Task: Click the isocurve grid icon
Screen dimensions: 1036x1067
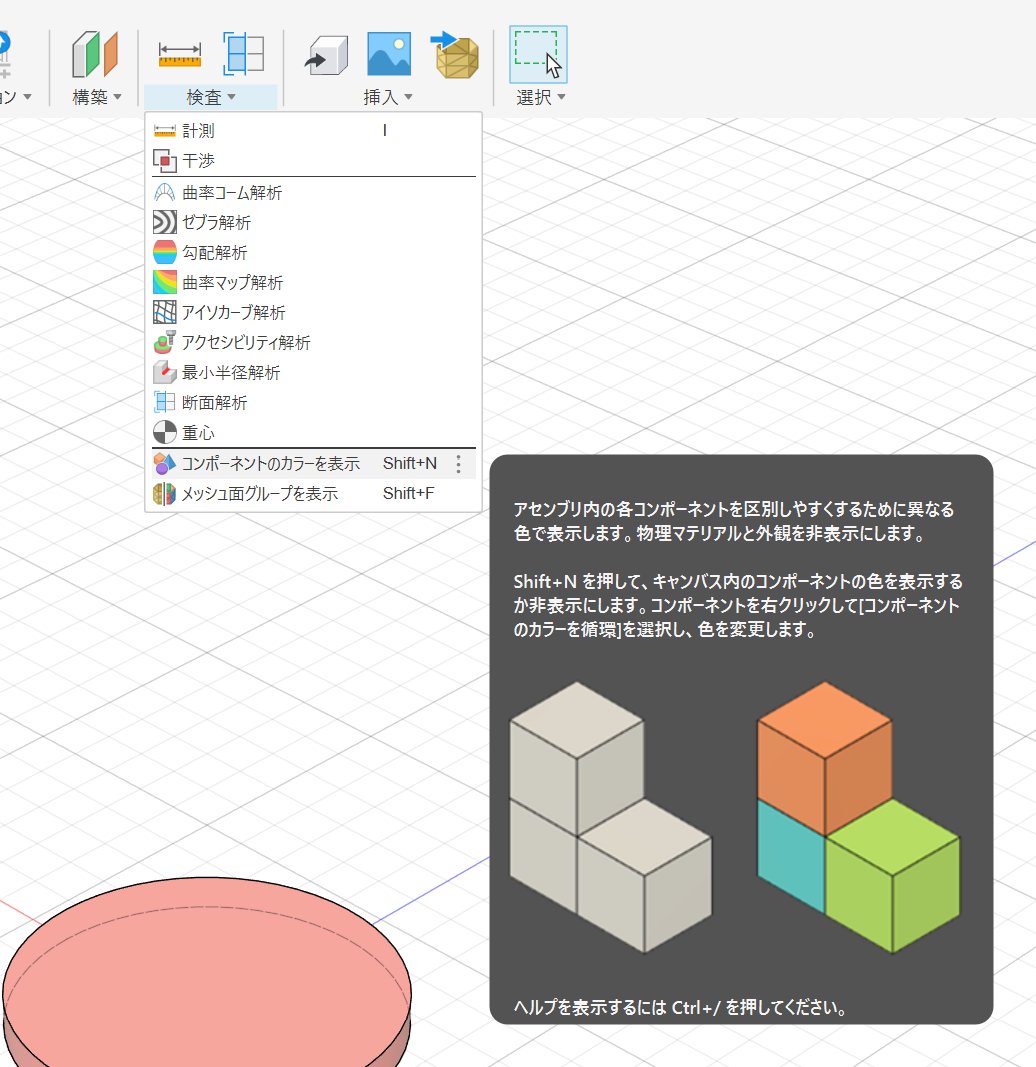Action: tap(165, 312)
